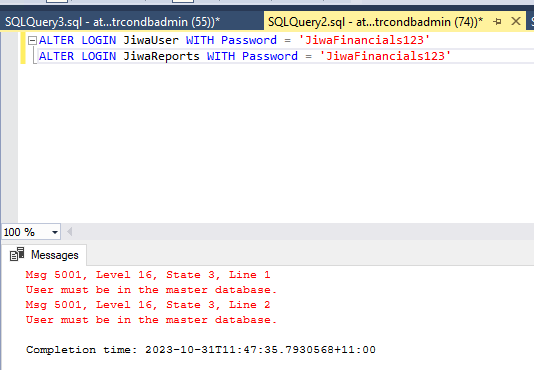Click the Completion time line
The image size is (534, 370).
(x=201, y=350)
